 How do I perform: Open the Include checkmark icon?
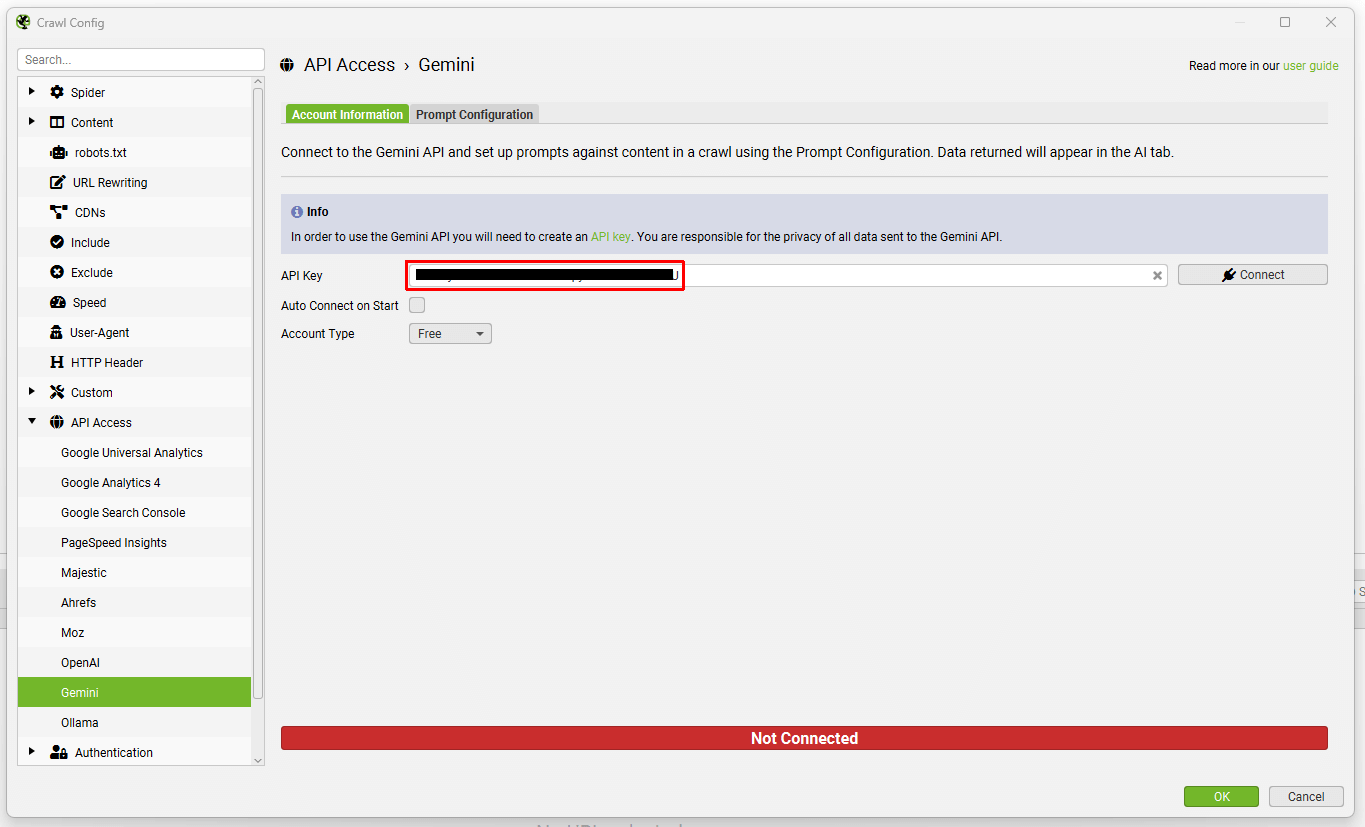pos(57,243)
